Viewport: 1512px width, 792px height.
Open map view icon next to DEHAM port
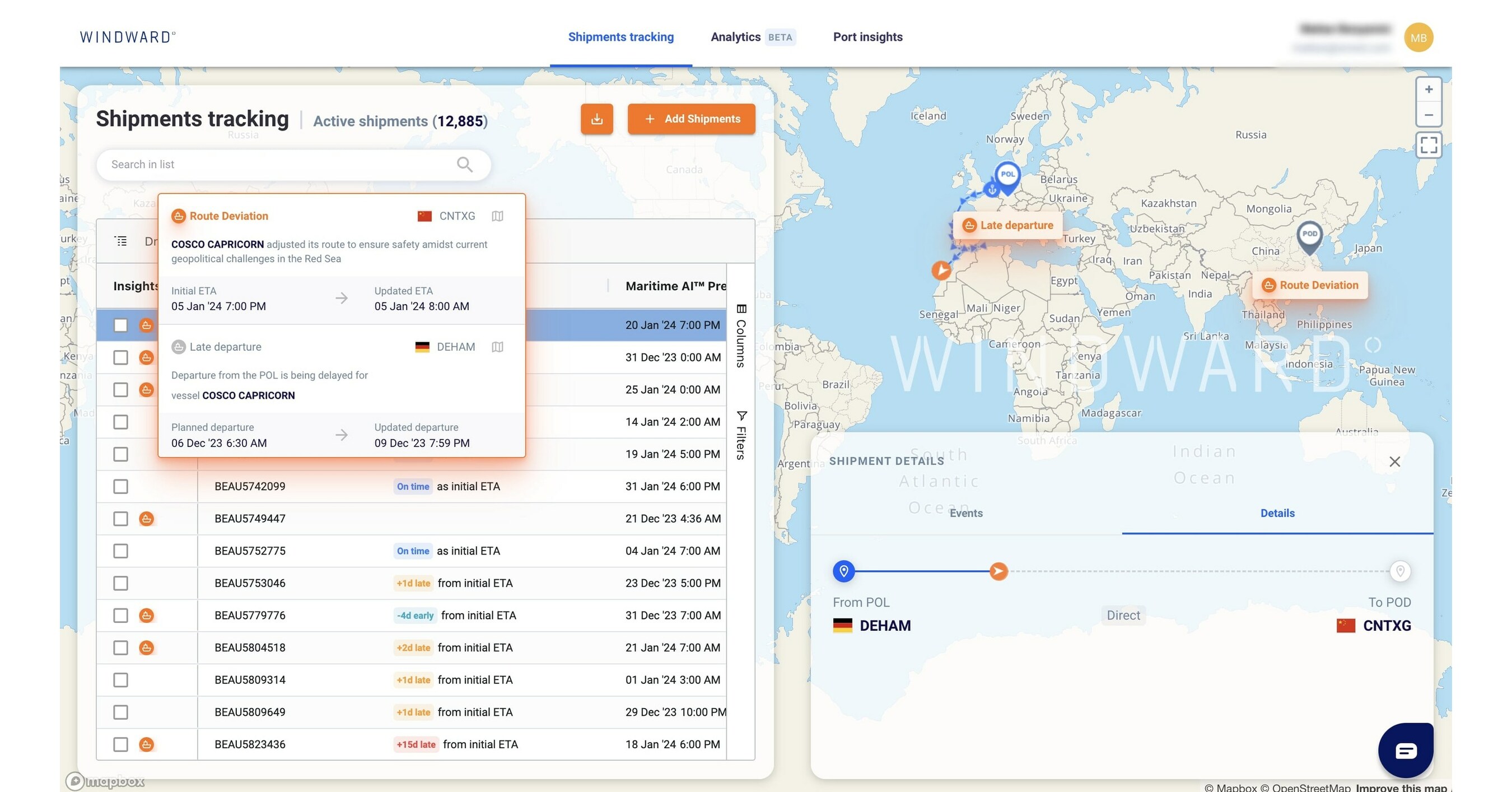click(x=497, y=347)
